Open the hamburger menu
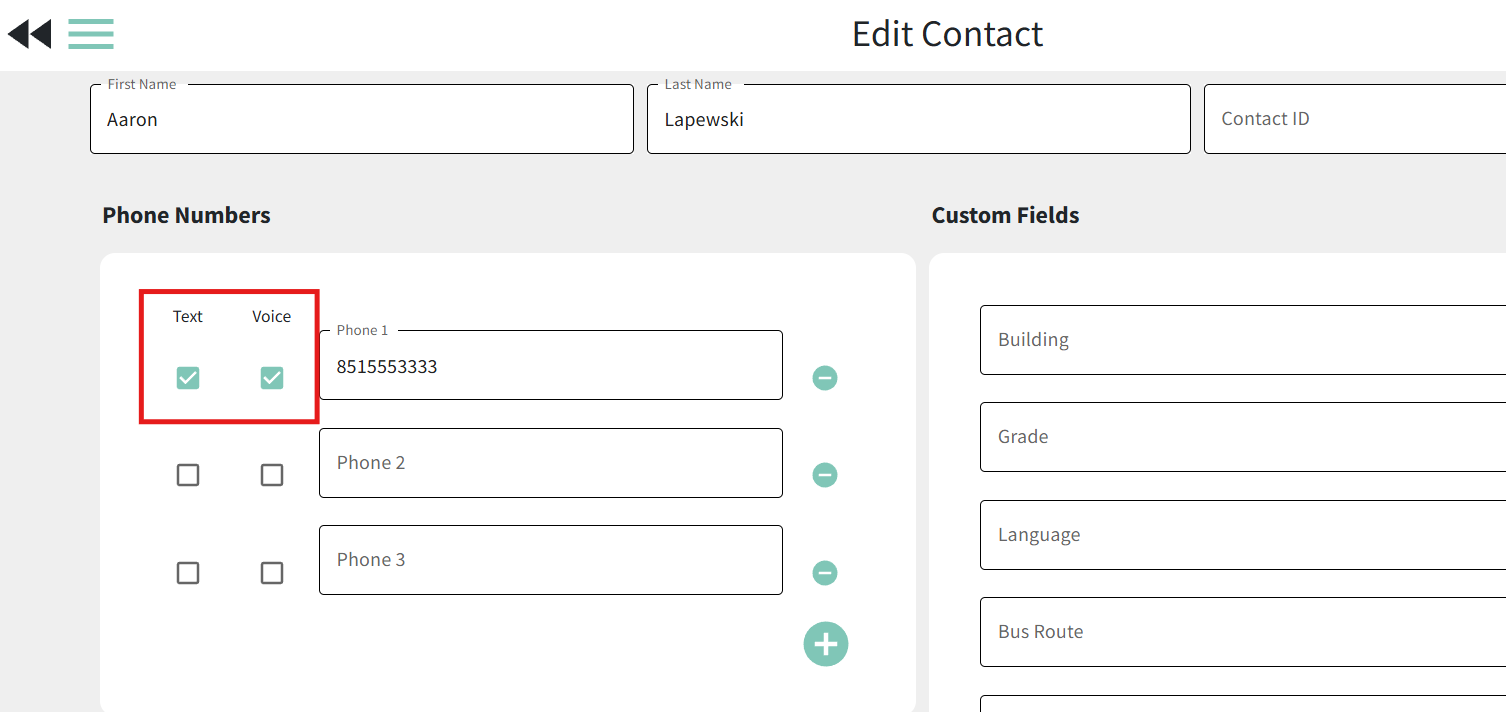The image size is (1506, 712). 91,34
